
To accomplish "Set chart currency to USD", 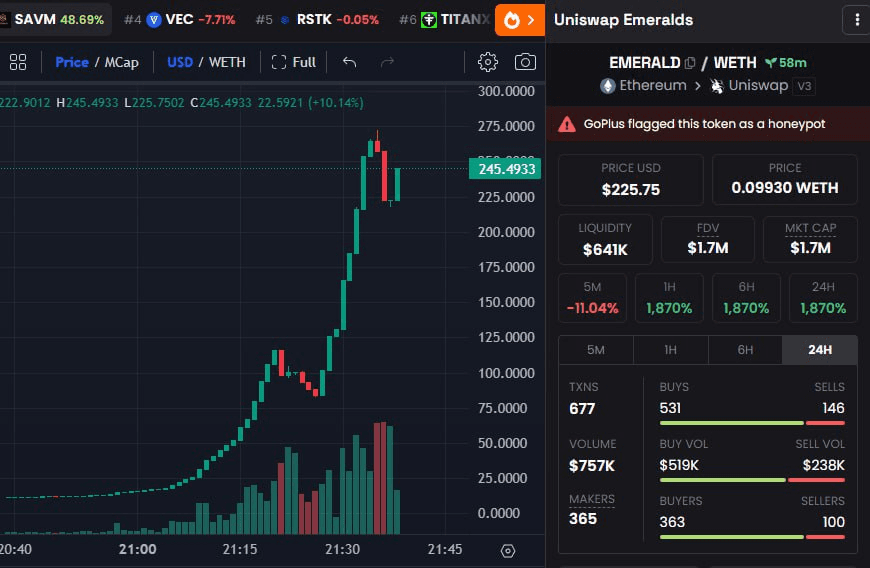I will tap(180, 62).
